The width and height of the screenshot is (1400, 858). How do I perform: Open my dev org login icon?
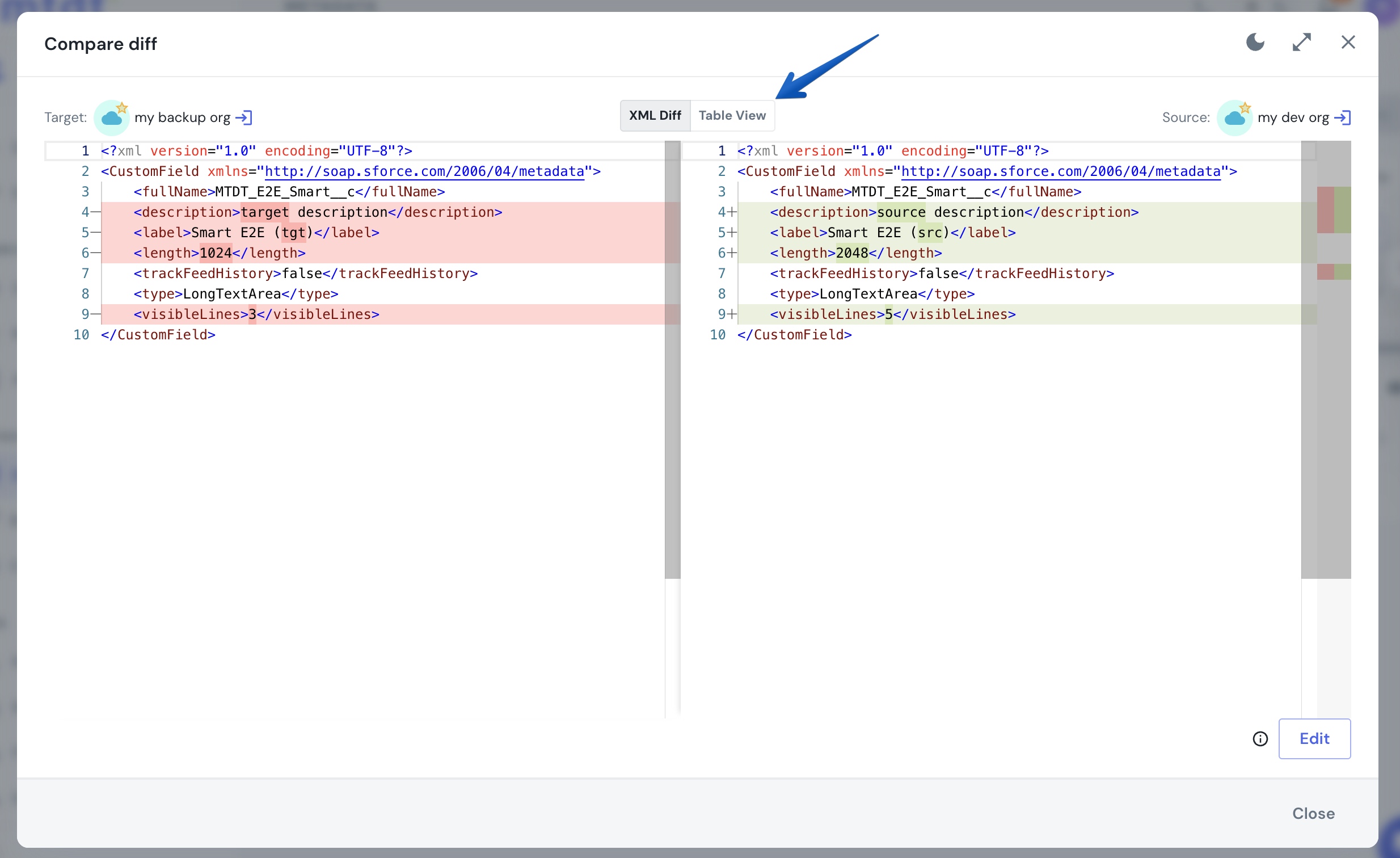1343,117
